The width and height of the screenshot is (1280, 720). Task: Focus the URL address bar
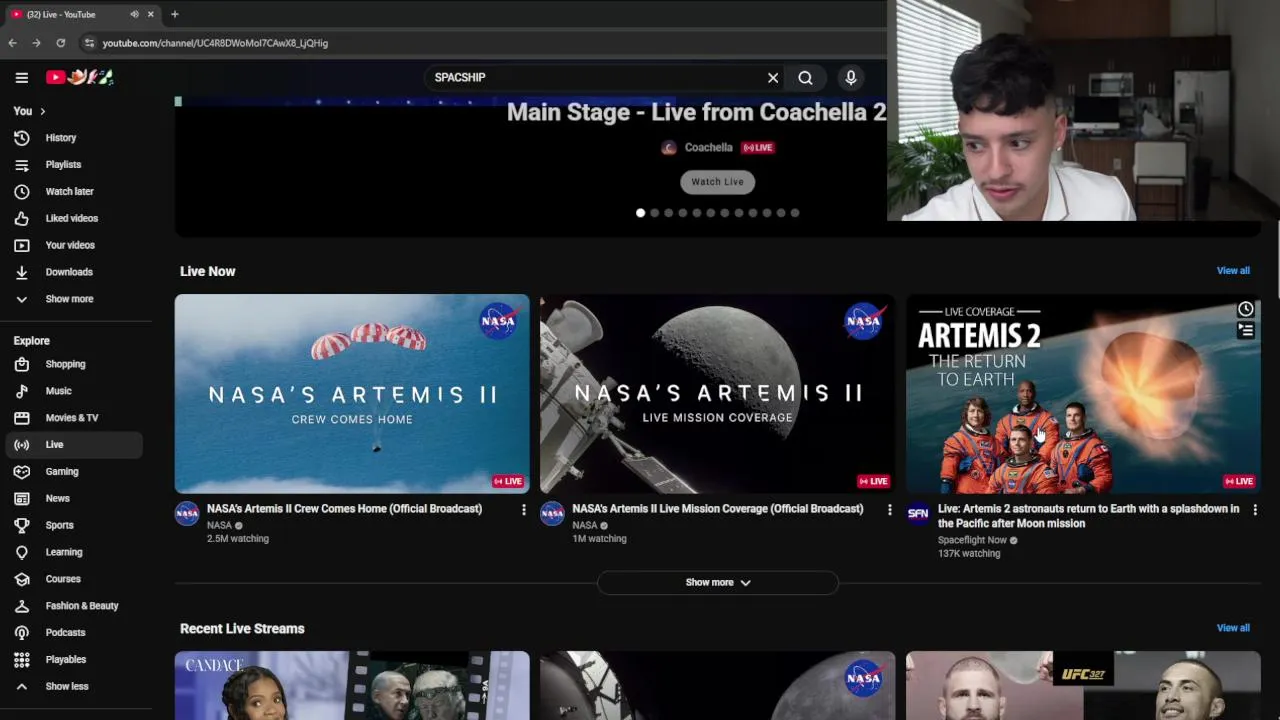click(x=480, y=43)
